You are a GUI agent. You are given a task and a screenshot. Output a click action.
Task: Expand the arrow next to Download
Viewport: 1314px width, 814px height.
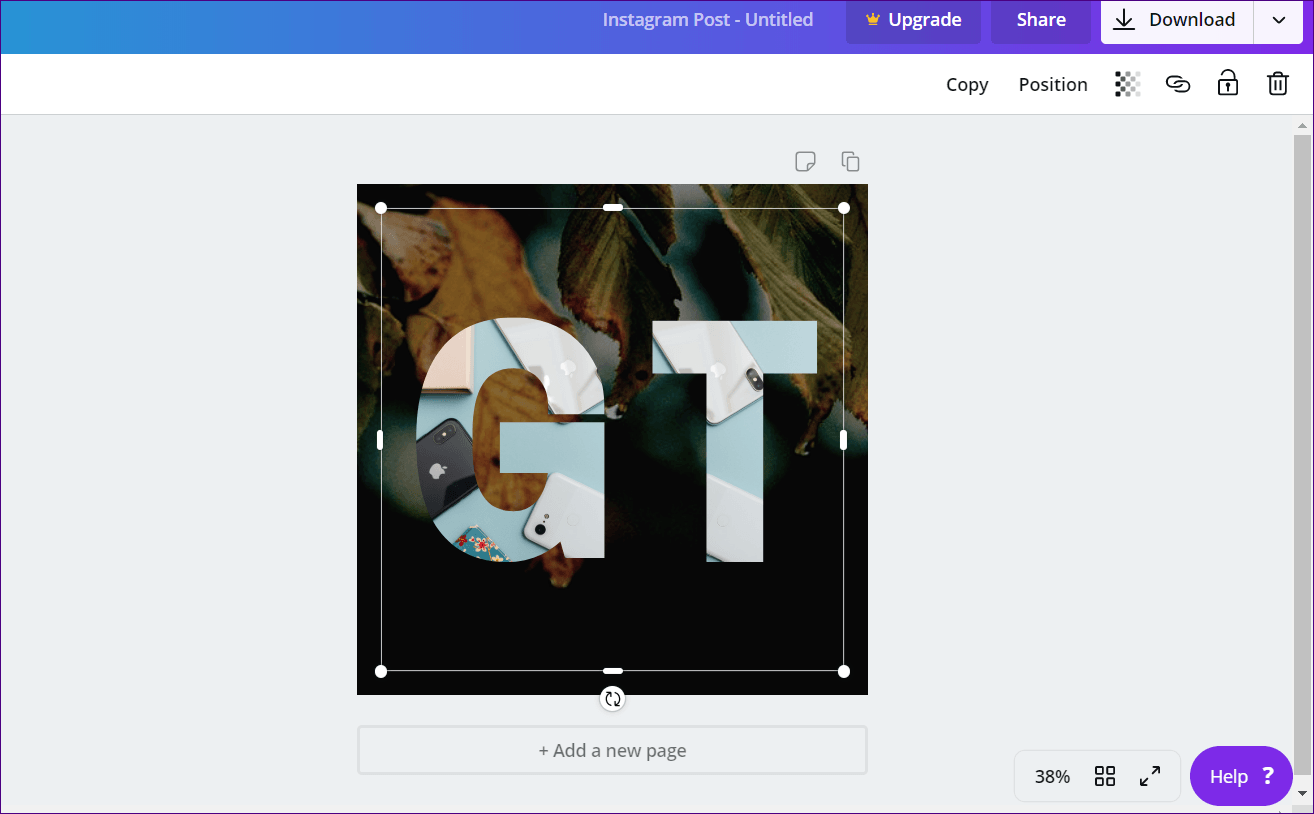click(x=1279, y=20)
